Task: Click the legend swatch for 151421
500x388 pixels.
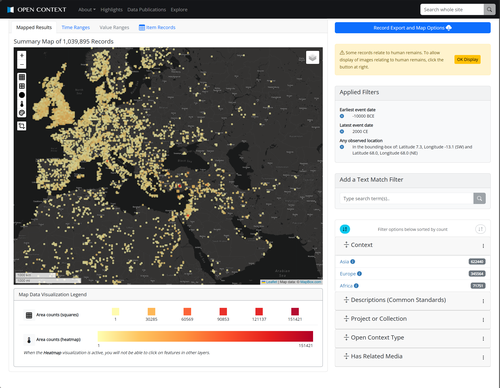Action: [x=295, y=312]
